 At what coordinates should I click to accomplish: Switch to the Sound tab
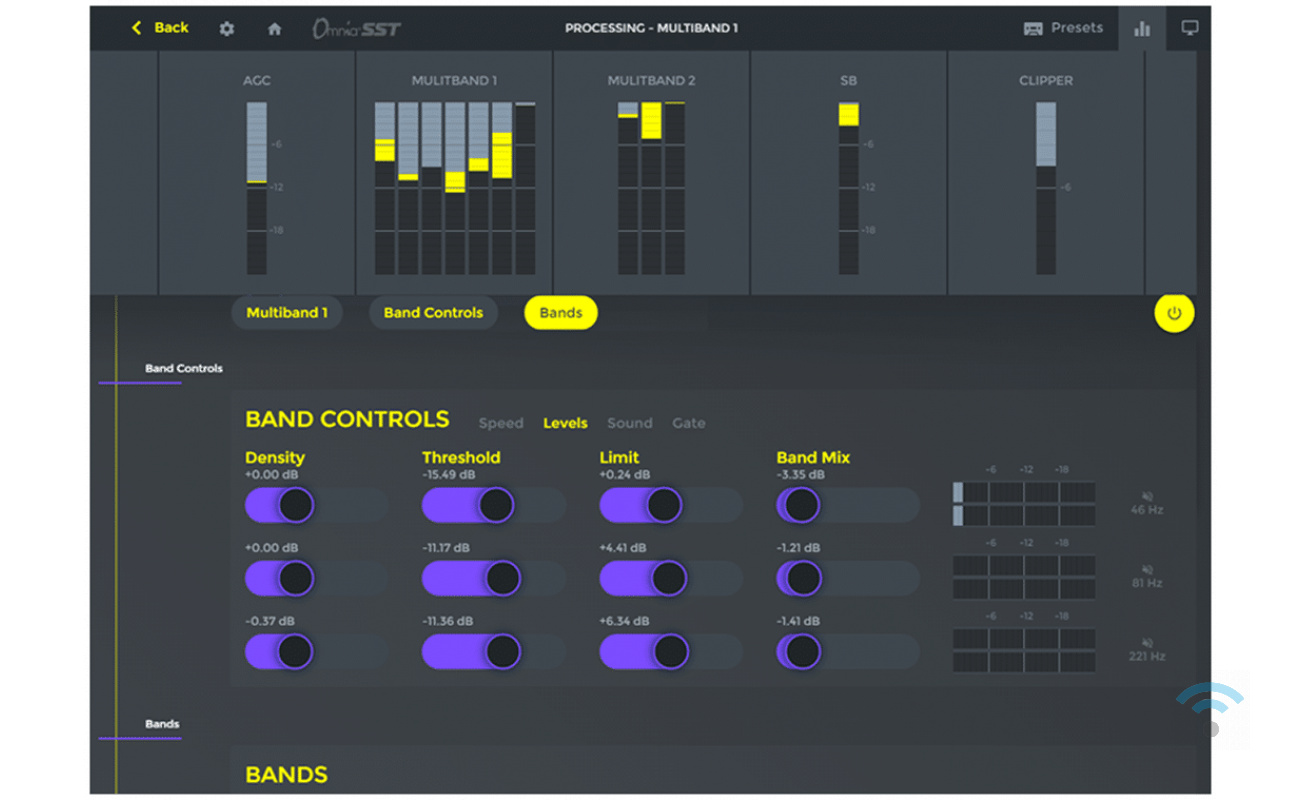pyautogui.click(x=629, y=423)
